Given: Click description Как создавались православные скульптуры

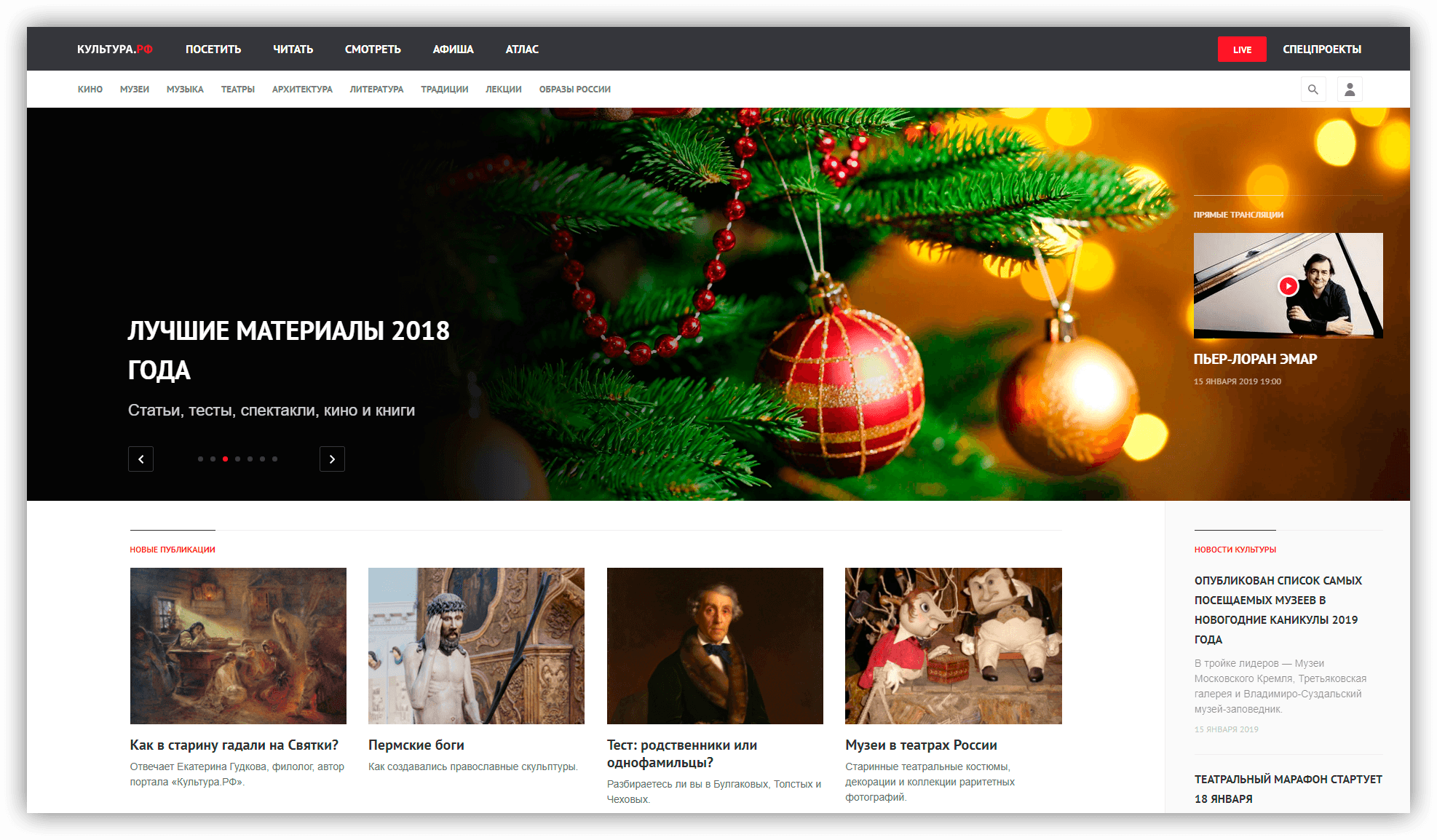Looking at the screenshot, I should (x=473, y=766).
